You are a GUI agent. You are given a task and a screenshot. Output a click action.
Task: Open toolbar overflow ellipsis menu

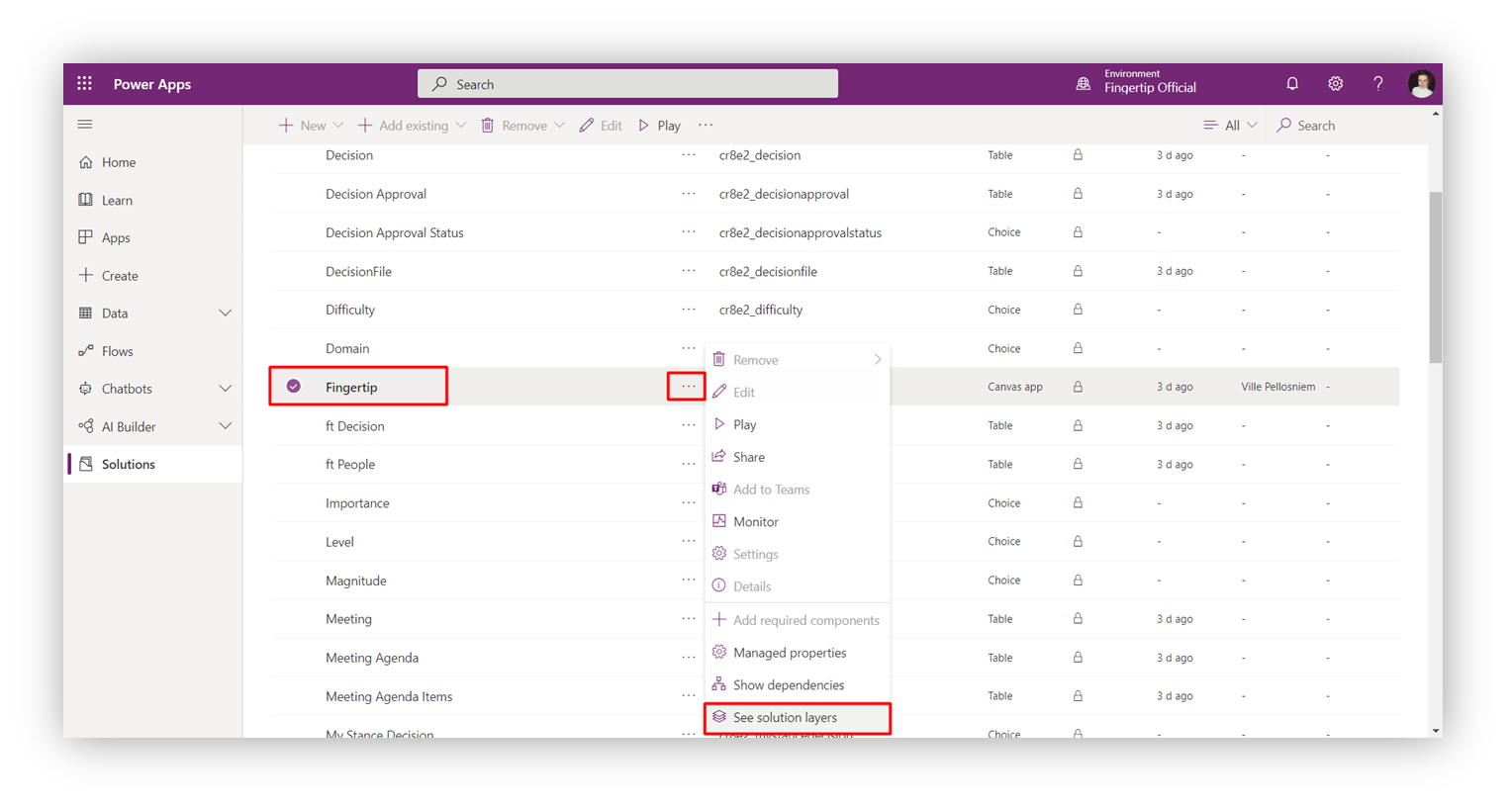tap(706, 126)
